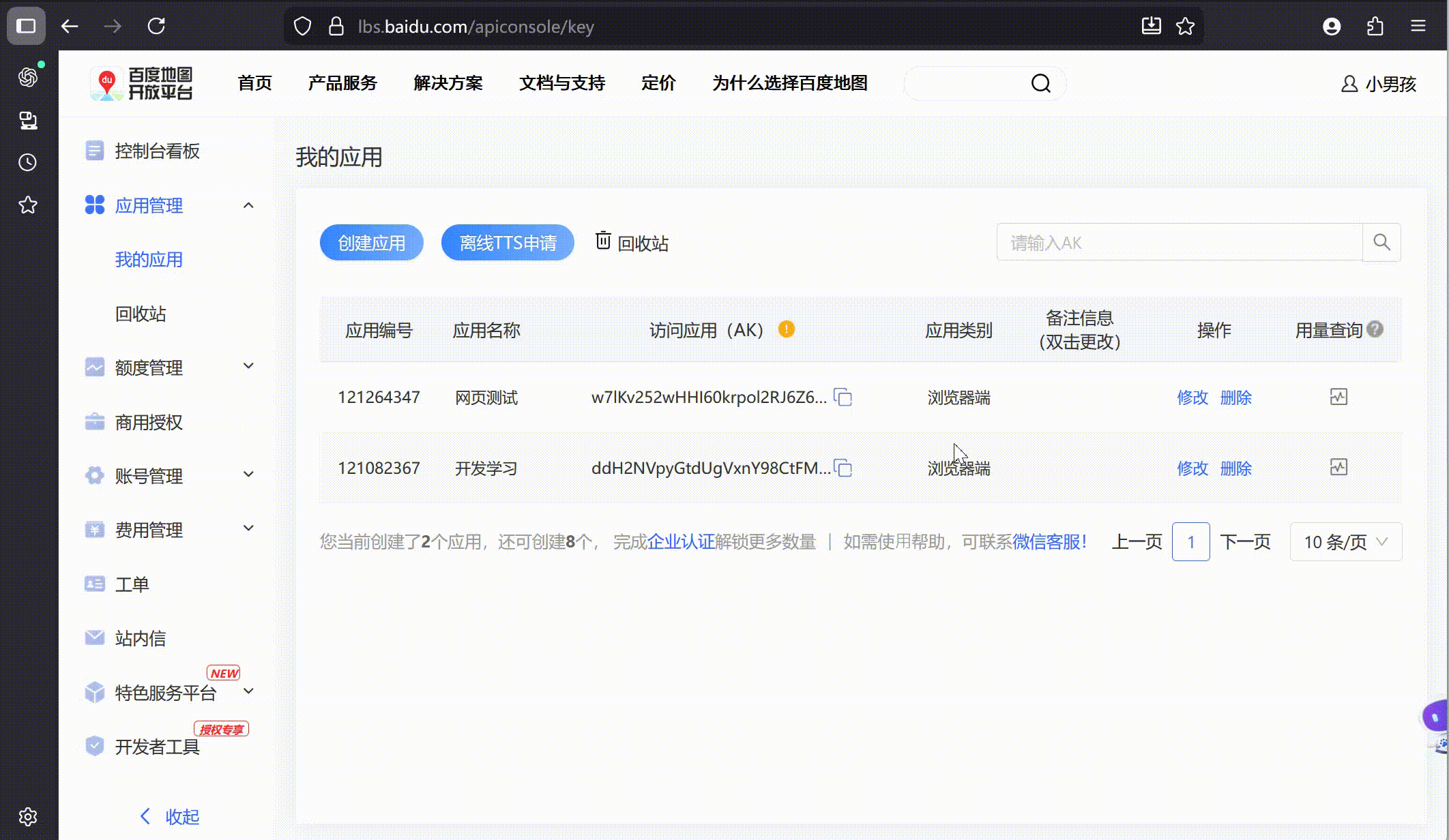Click the top navigation search icon
The height and width of the screenshot is (840, 1449).
pyautogui.click(x=1040, y=83)
